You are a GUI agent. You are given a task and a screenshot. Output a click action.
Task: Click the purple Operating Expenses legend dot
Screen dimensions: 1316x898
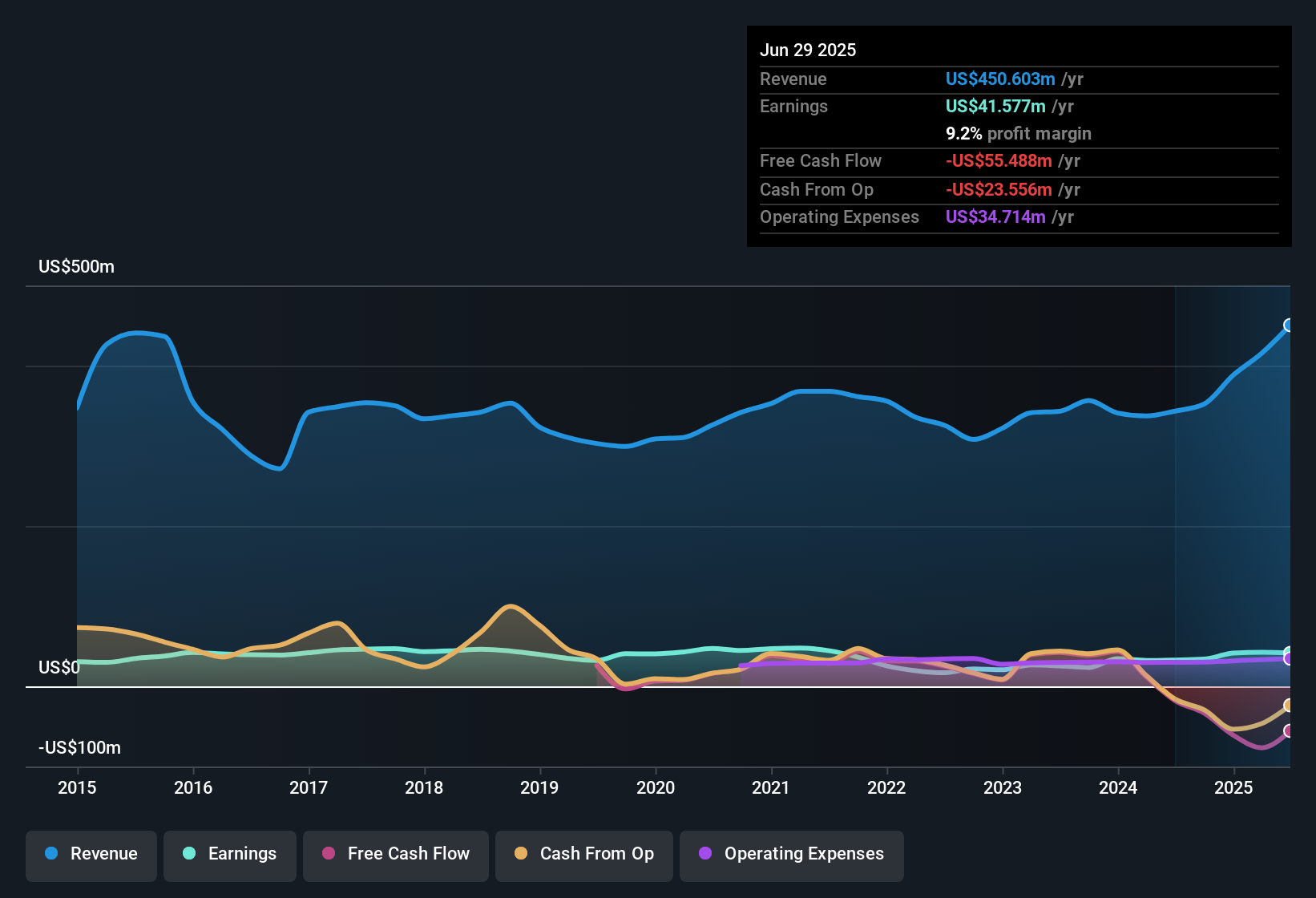point(705,853)
